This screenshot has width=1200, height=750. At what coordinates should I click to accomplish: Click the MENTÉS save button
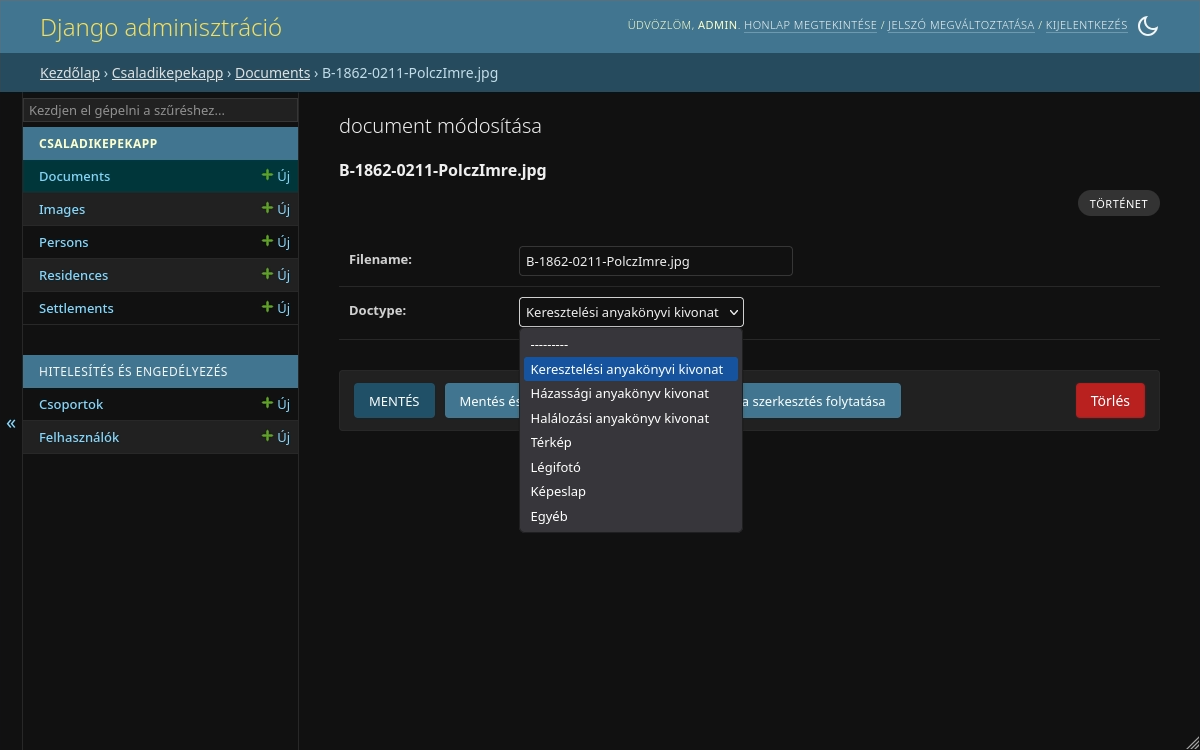[394, 401]
